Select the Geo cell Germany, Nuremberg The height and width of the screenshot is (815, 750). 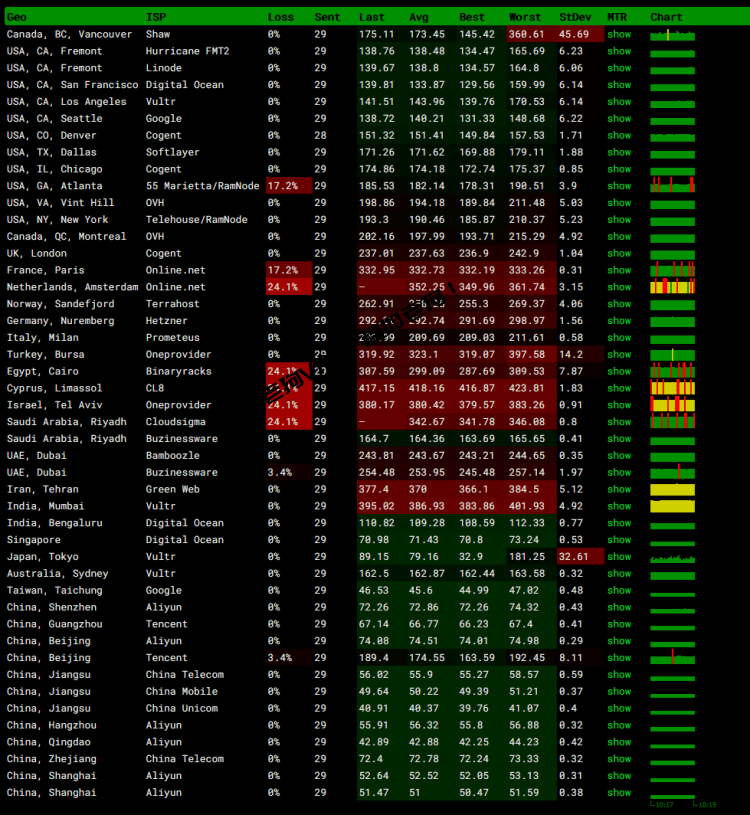[x=60, y=321]
